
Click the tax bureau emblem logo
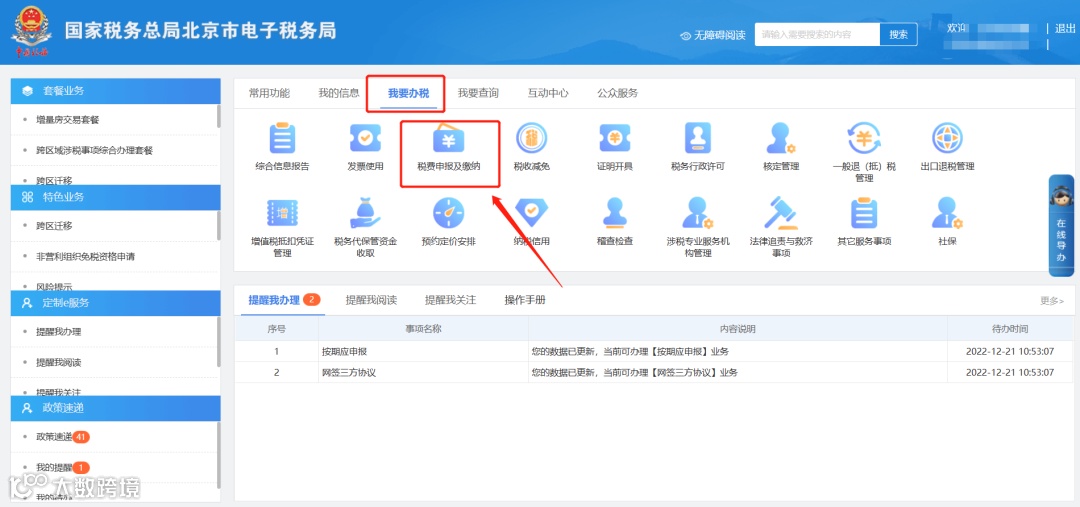coord(31,30)
